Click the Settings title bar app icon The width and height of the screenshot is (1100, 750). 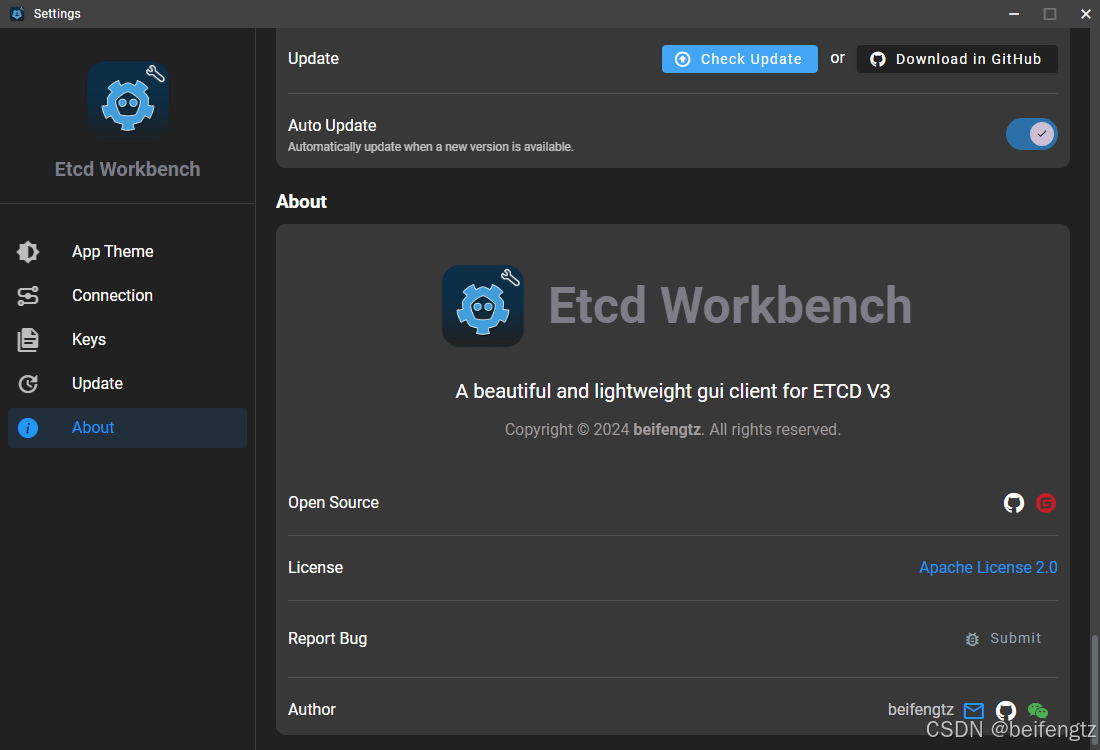tap(18, 14)
